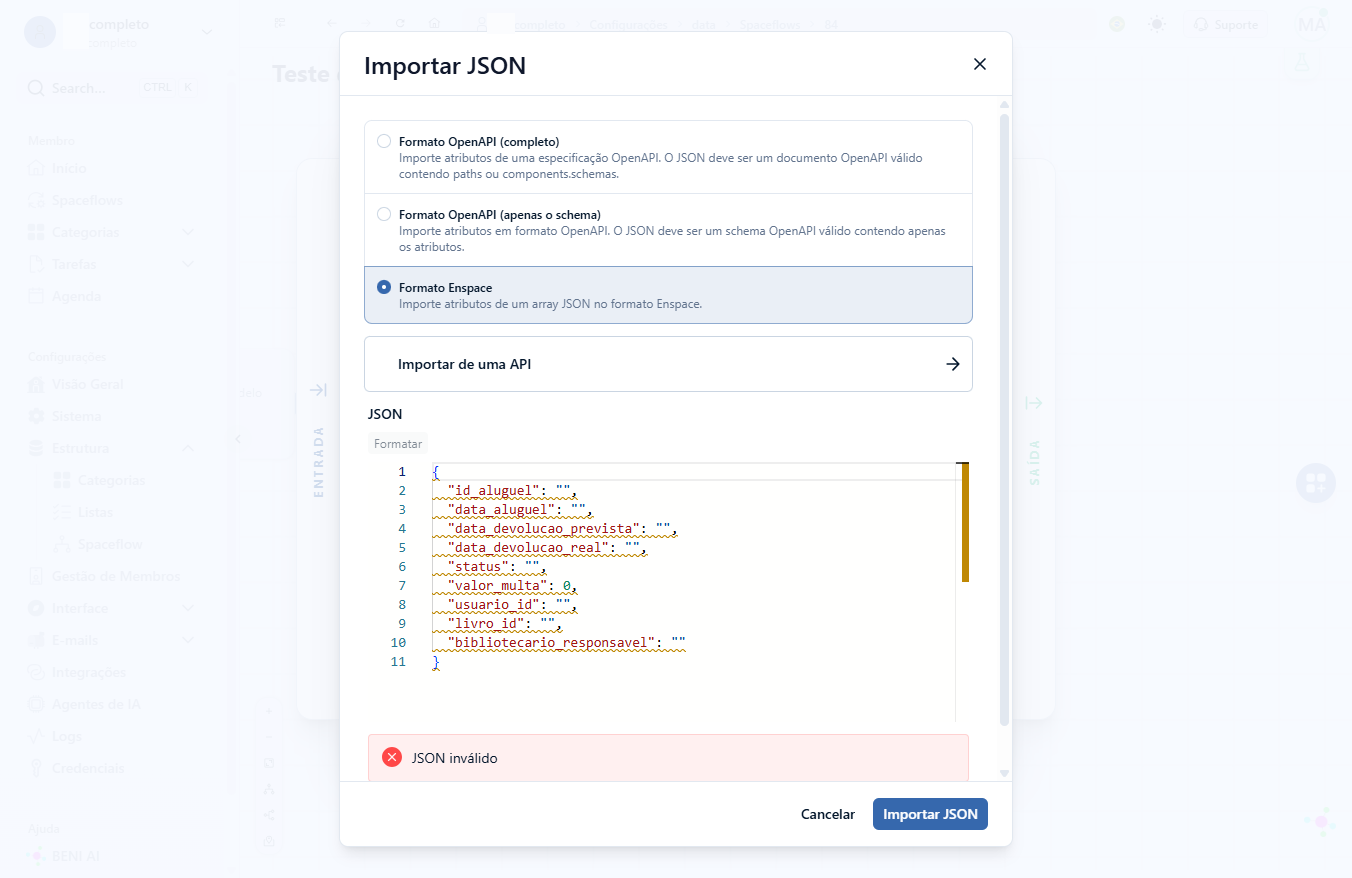Click the dialog scrollbar up arrow
The image size is (1352, 878).
coord(1005,105)
